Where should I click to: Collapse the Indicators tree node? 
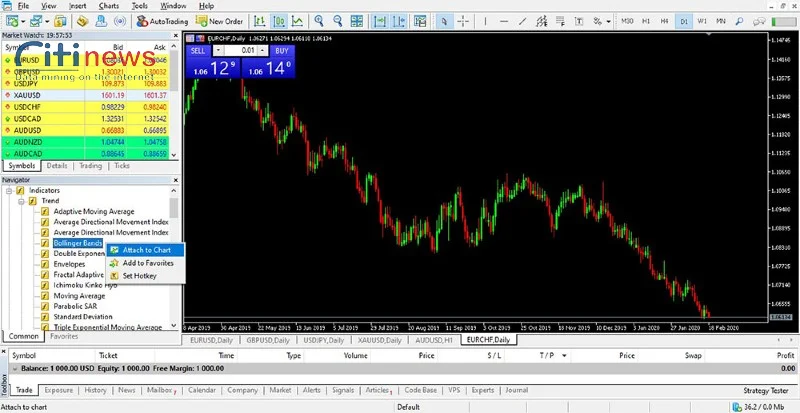(9, 190)
